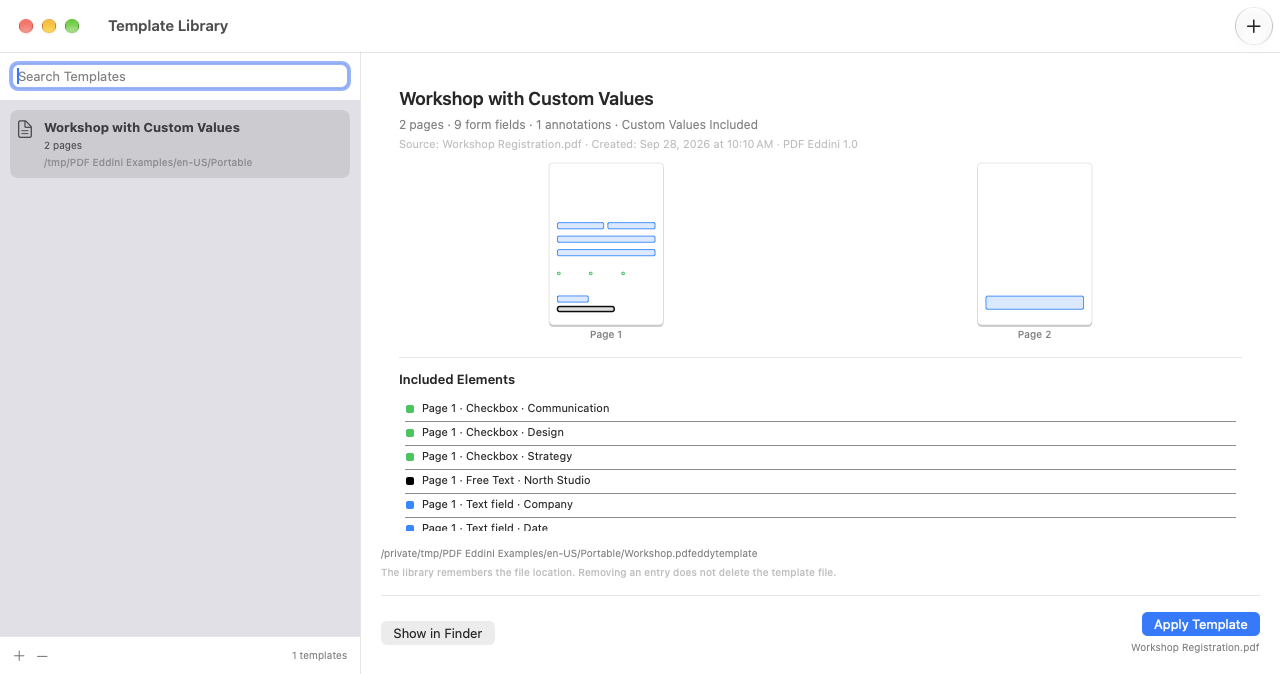Viewport: 1280px width, 674px height.
Task: Click the green marker beside Design
Action: 410,433
